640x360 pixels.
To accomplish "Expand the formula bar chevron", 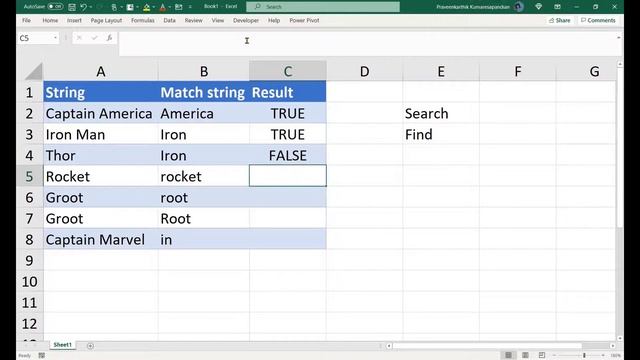I will (619, 38).
